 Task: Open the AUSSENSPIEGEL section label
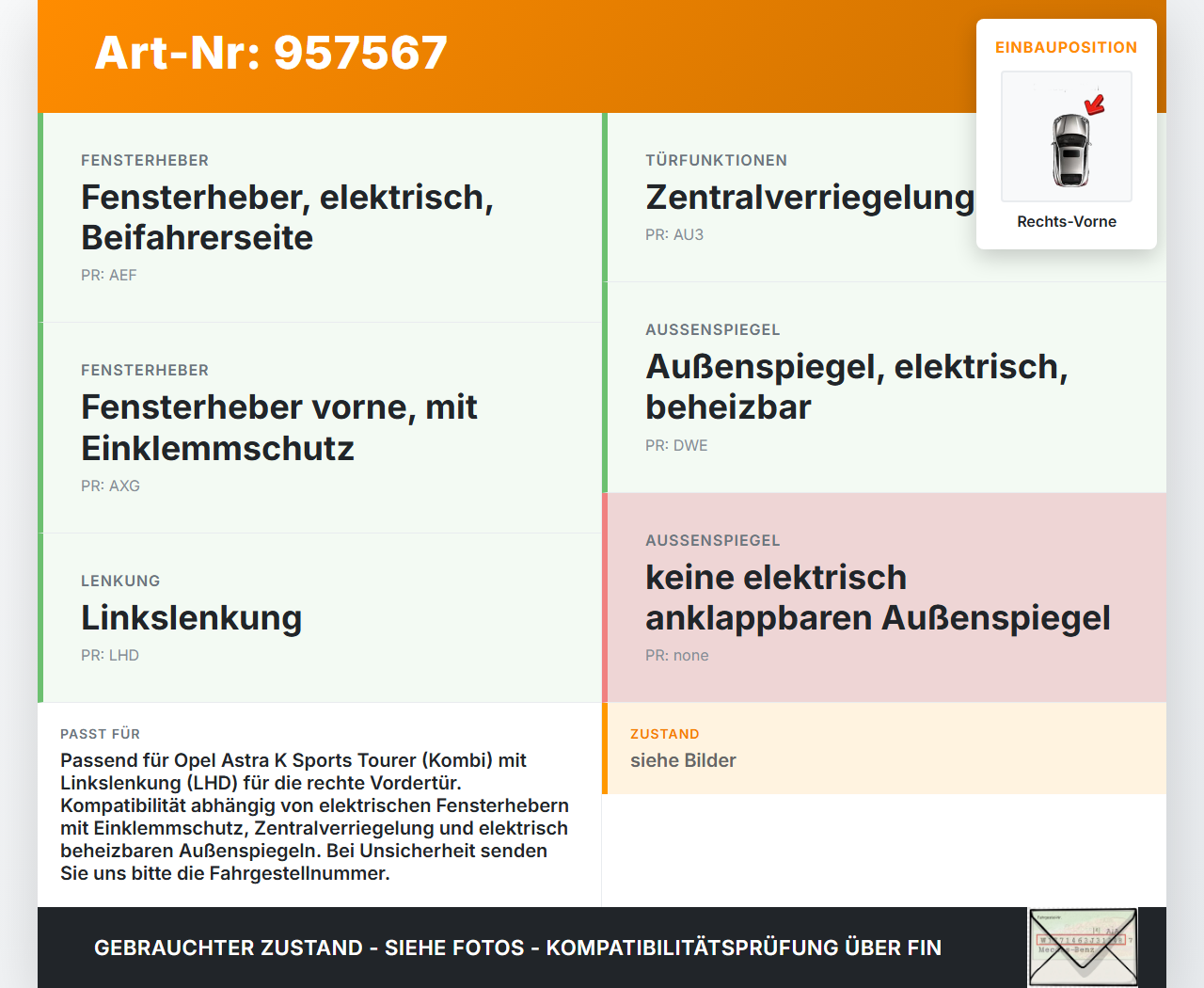712,329
